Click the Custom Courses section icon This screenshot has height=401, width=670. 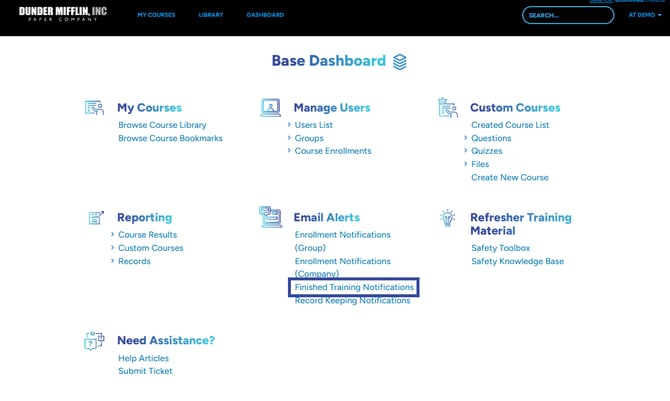(x=447, y=108)
